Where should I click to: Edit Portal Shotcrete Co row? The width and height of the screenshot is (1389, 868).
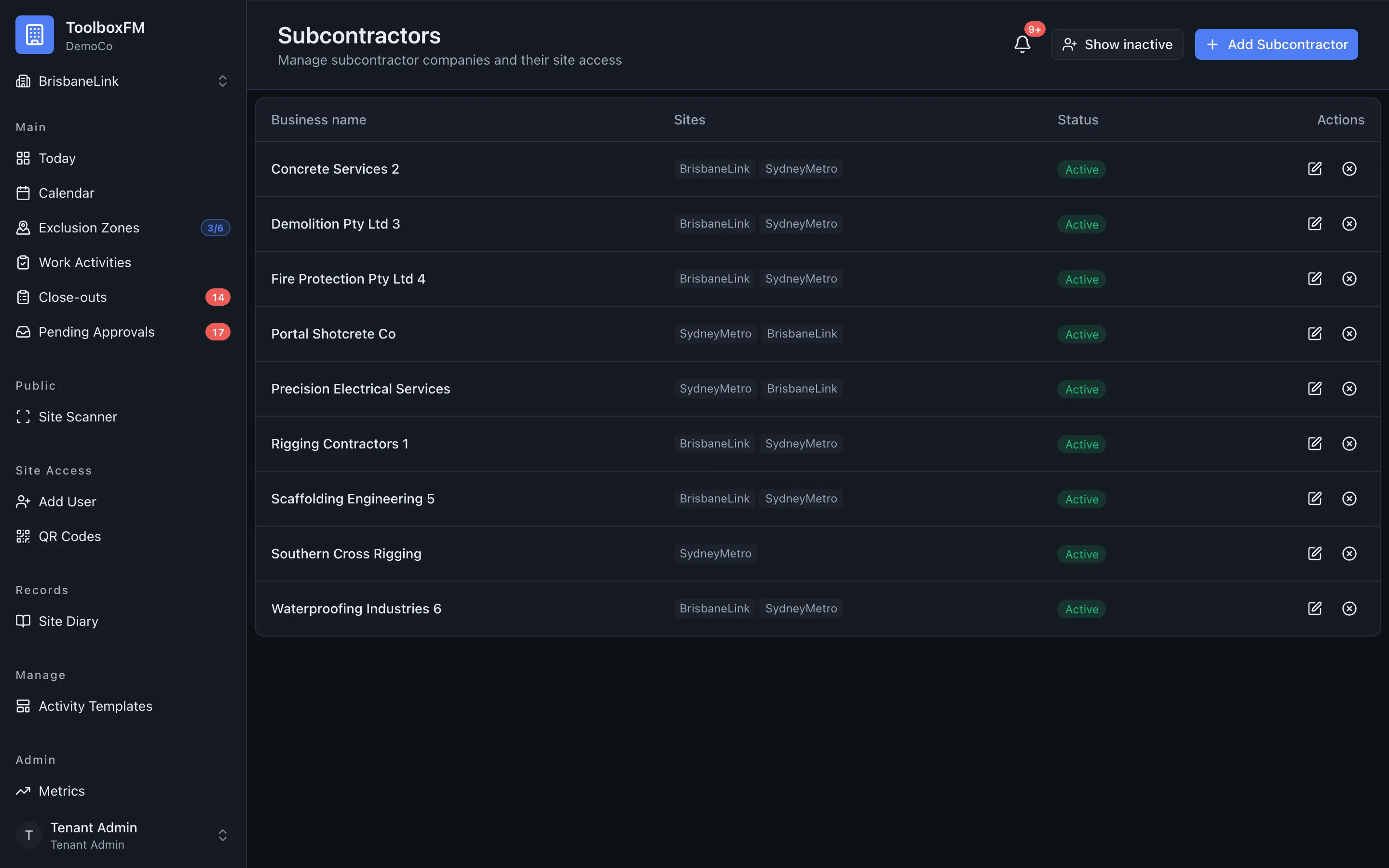tap(1314, 334)
